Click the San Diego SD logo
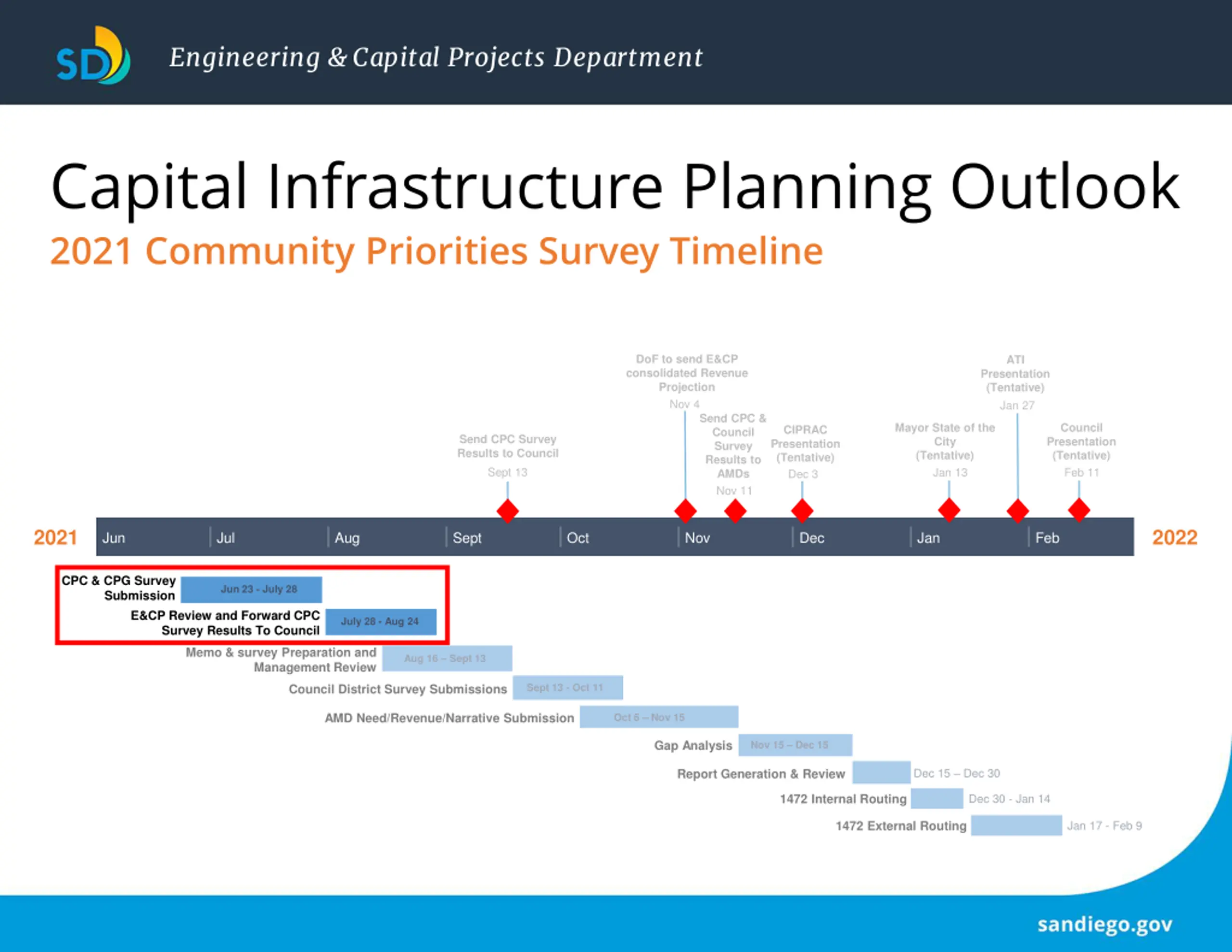 click(x=93, y=55)
